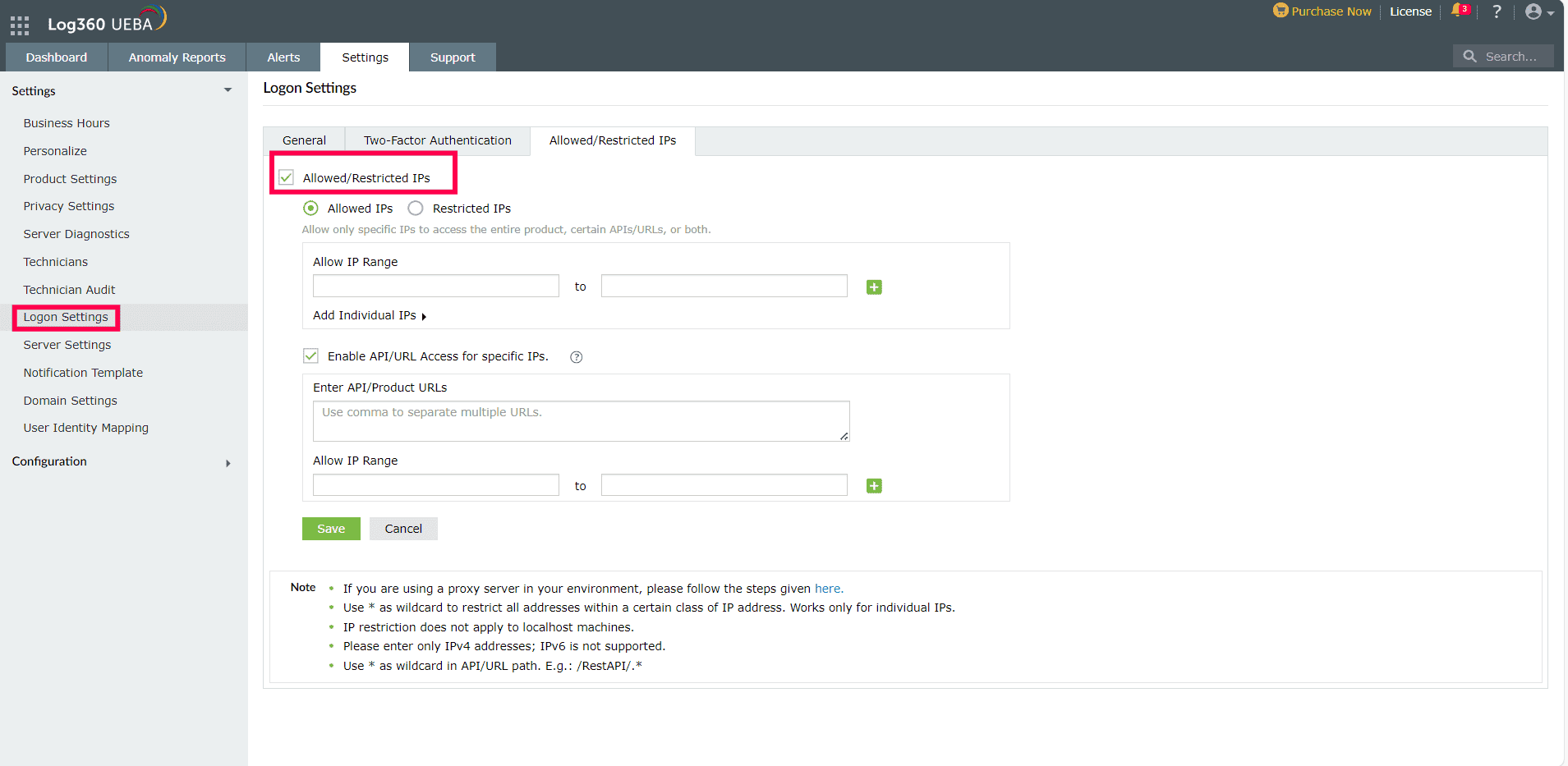Viewport: 1568px width, 766px height.
Task: Uncheck the Allowed/Restricted IPs checkbox
Action: tap(285, 177)
